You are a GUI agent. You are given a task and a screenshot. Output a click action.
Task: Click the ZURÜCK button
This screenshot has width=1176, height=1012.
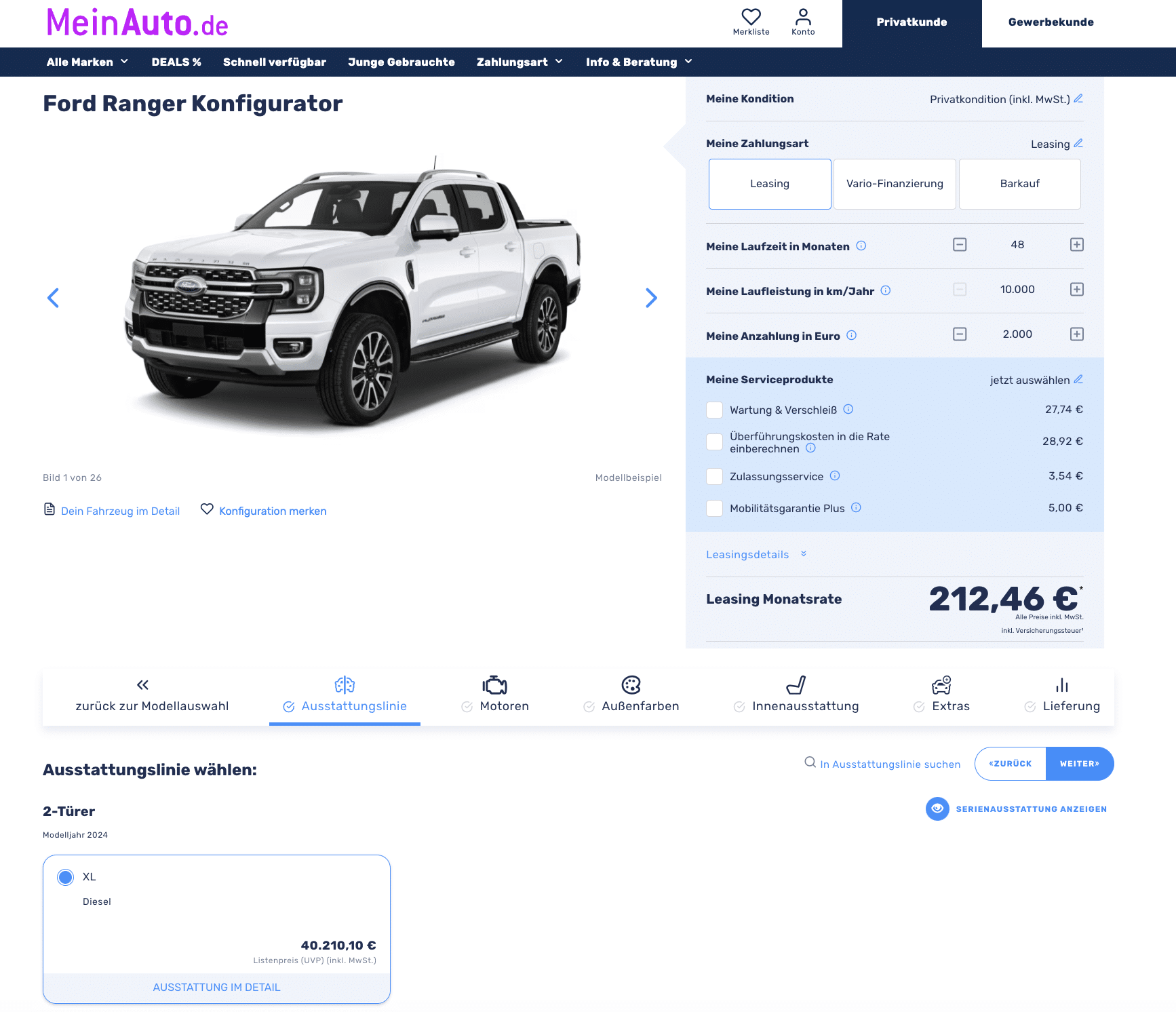(1011, 764)
